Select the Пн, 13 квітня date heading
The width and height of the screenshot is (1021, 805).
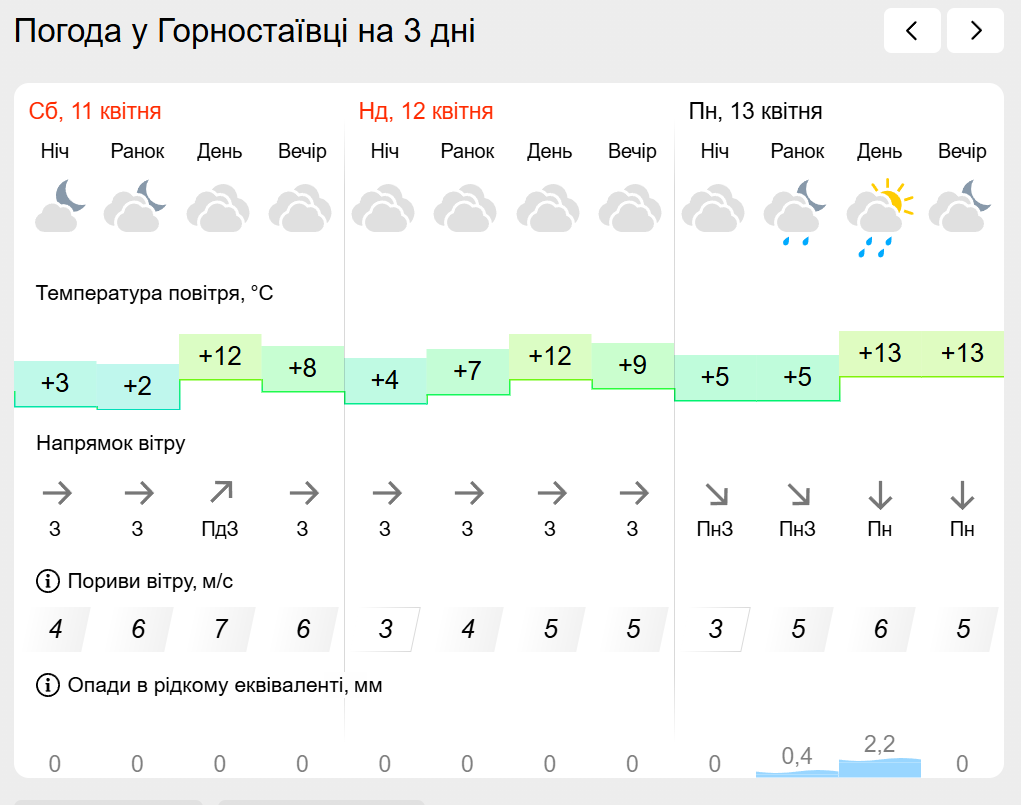[x=756, y=111]
